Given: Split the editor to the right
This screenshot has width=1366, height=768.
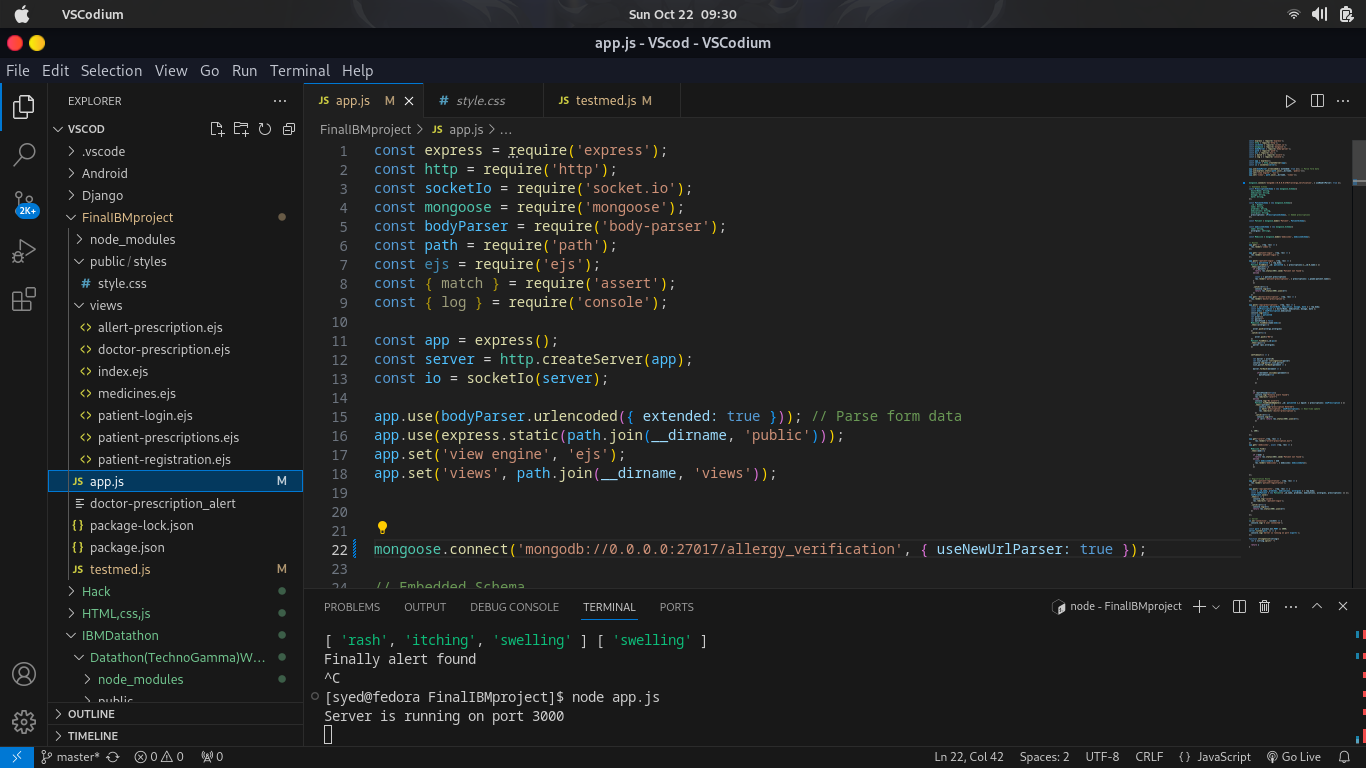Looking at the screenshot, I should coord(1317,101).
